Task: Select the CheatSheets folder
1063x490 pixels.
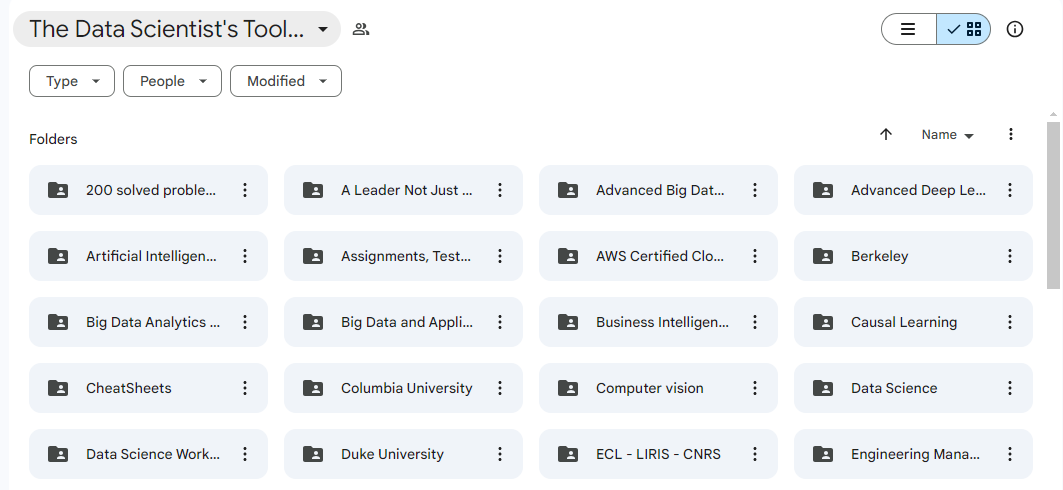Action: click(x=148, y=388)
